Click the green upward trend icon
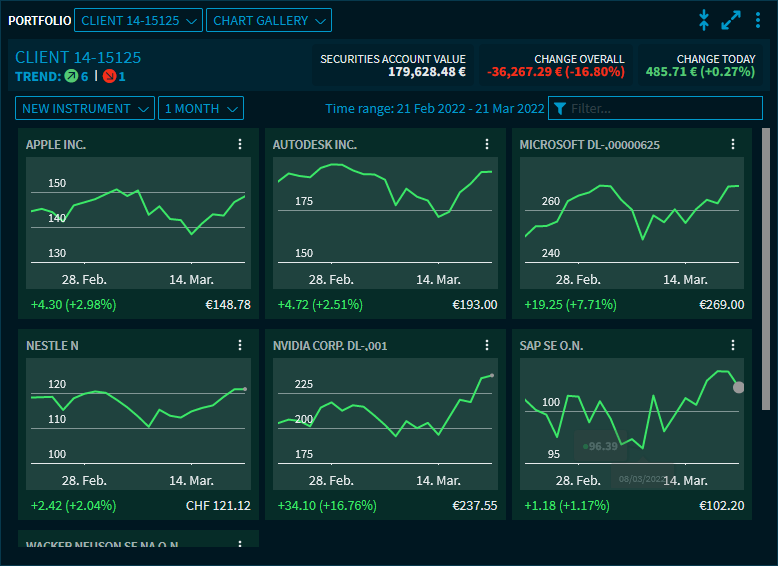The height and width of the screenshot is (566, 778). pyautogui.click(x=71, y=76)
